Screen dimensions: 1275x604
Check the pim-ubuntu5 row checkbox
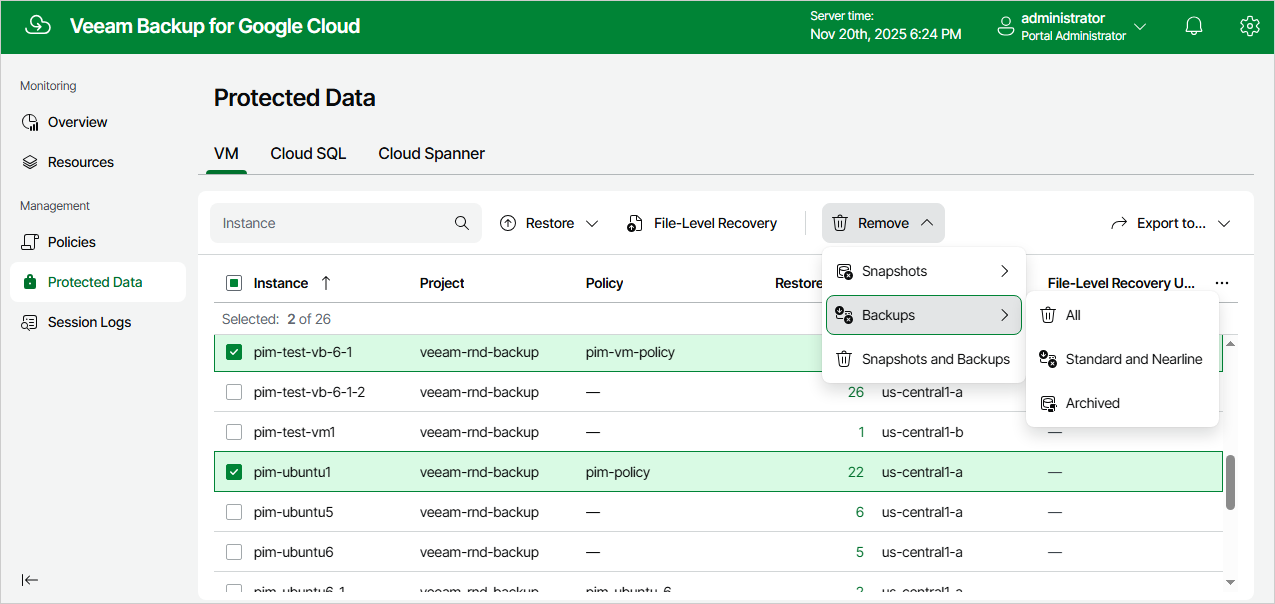[234, 512]
